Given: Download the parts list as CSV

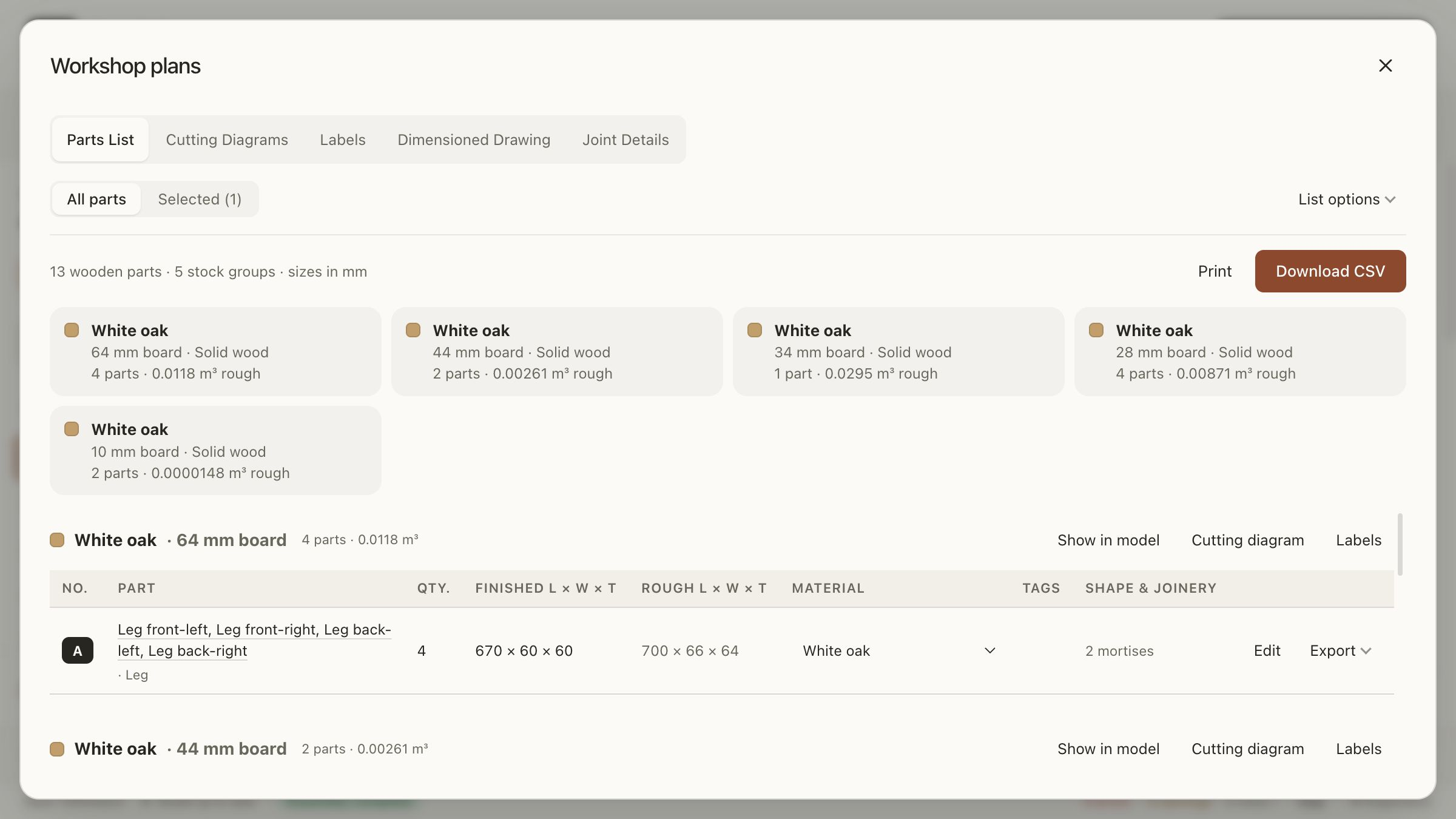Looking at the screenshot, I should pyautogui.click(x=1330, y=271).
